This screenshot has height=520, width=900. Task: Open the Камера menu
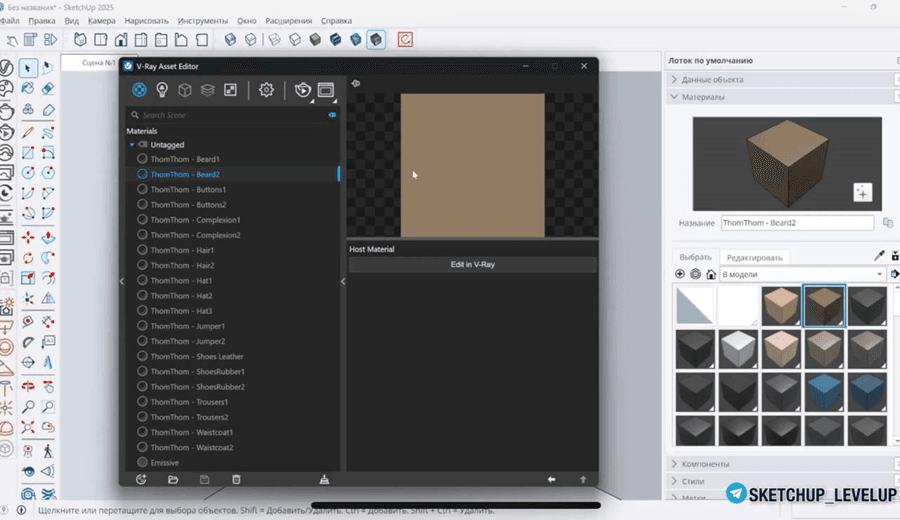tap(102, 21)
